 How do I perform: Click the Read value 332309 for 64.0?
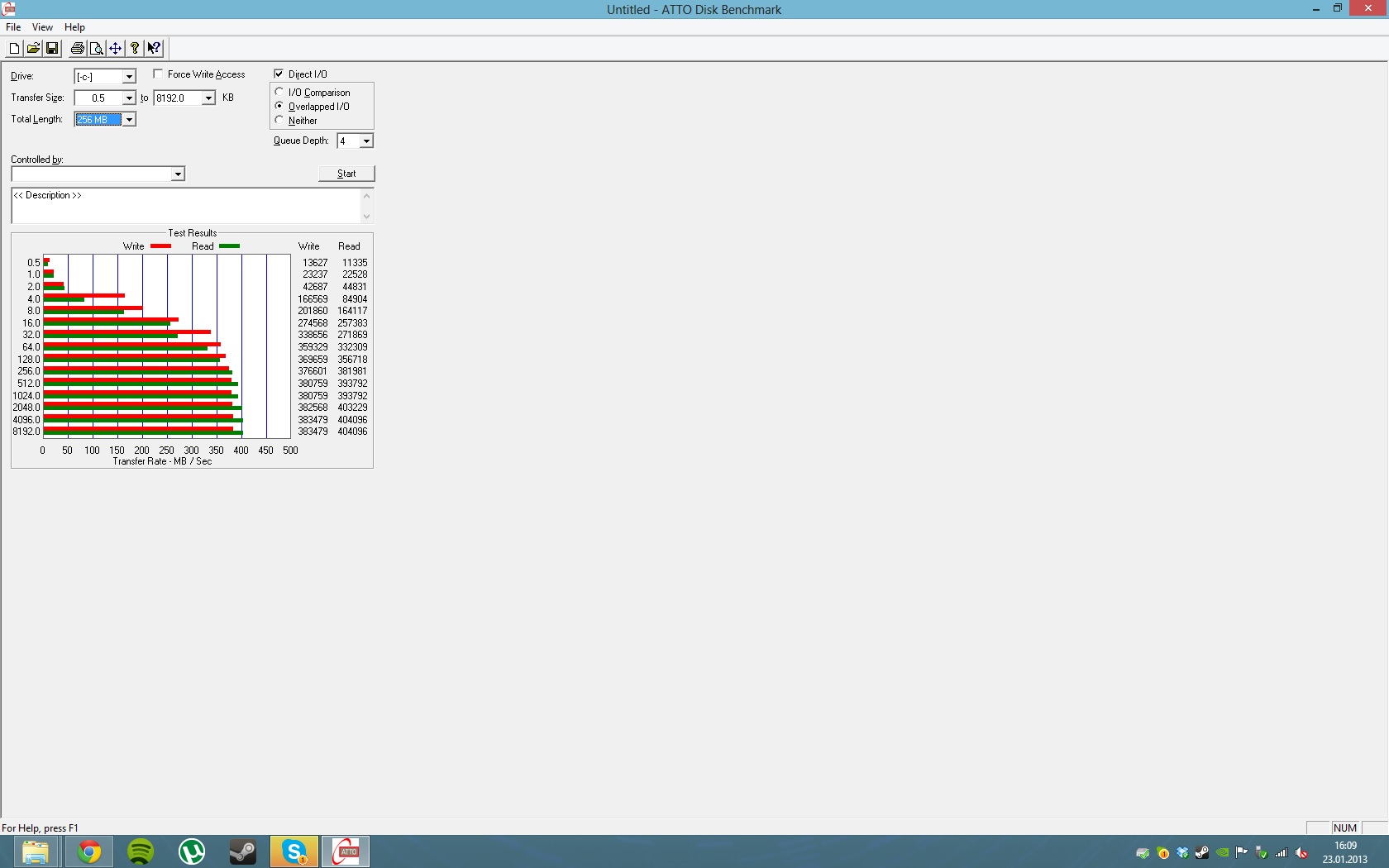point(352,347)
